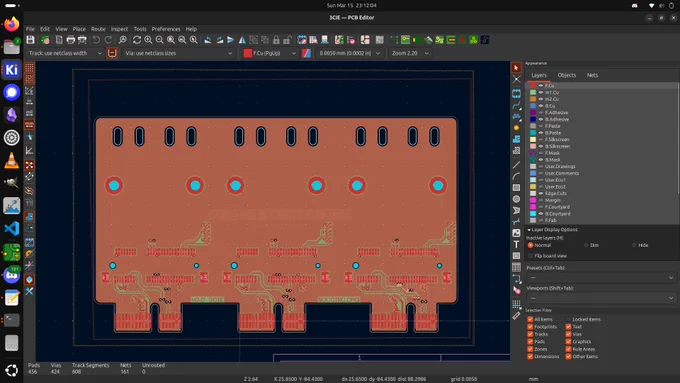The image size is (680, 383).
Task: Select the Margin layer row
Action: tap(601, 200)
